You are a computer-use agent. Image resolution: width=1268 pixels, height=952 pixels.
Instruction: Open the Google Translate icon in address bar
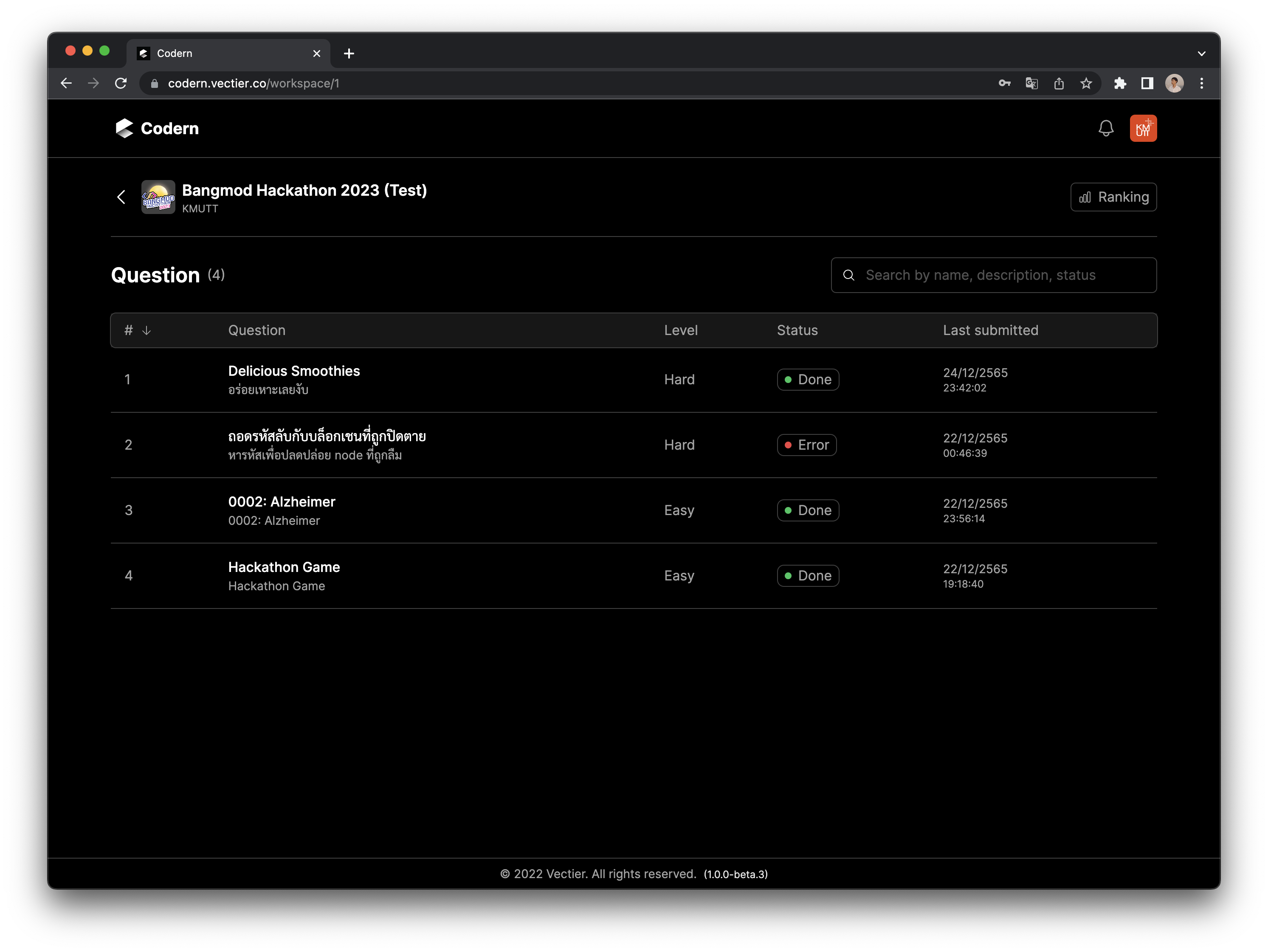1031,84
